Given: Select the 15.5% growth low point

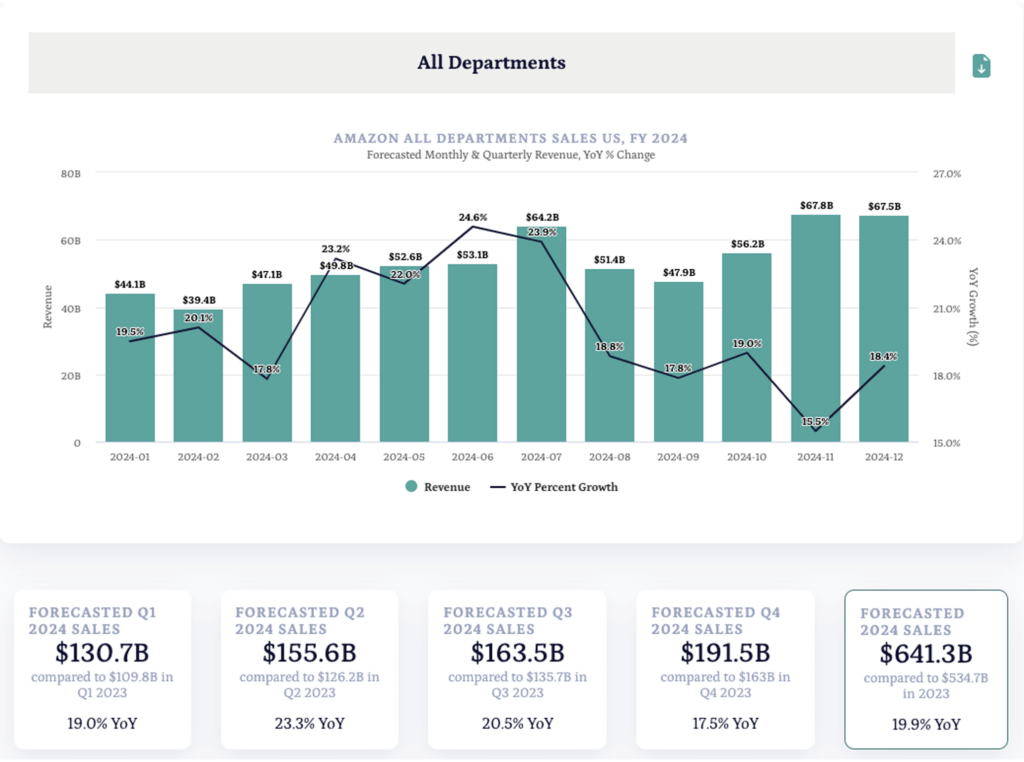Looking at the screenshot, I should click(815, 430).
